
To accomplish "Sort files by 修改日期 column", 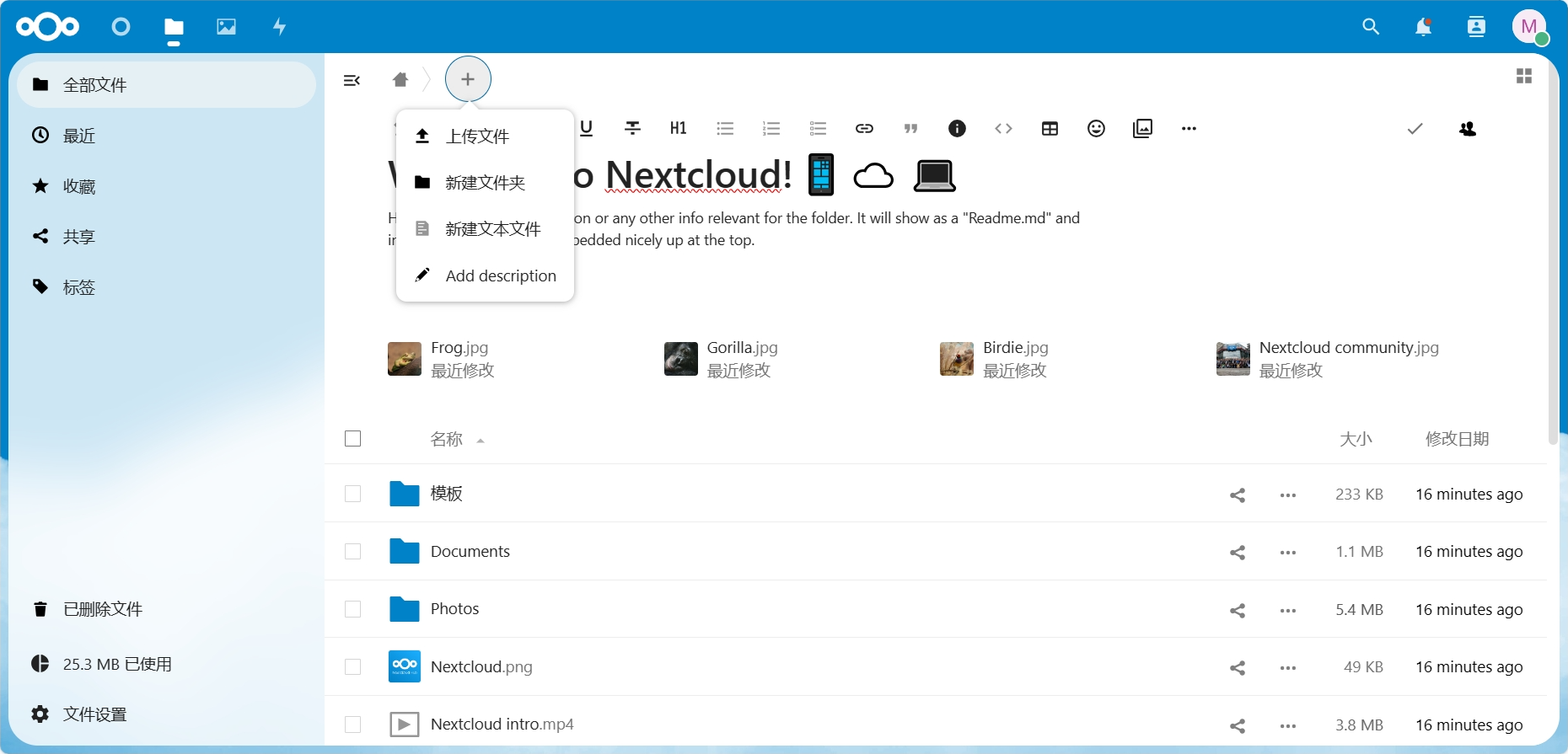I will pos(1457,439).
